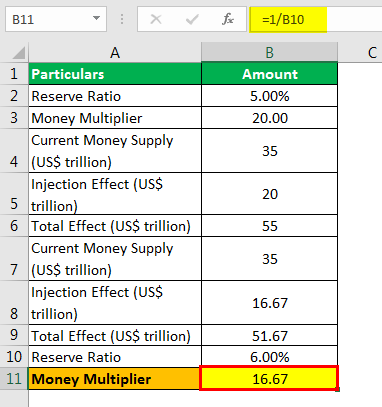The image size is (382, 407).
Task: Select row 7 header
Action: [14, 259]
